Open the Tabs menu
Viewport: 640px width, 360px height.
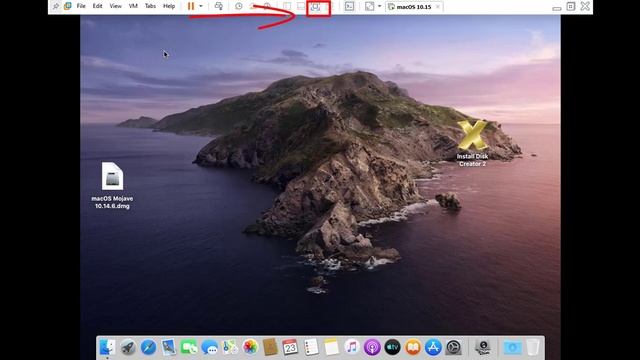pyautogui.click(x=150, y=6)
